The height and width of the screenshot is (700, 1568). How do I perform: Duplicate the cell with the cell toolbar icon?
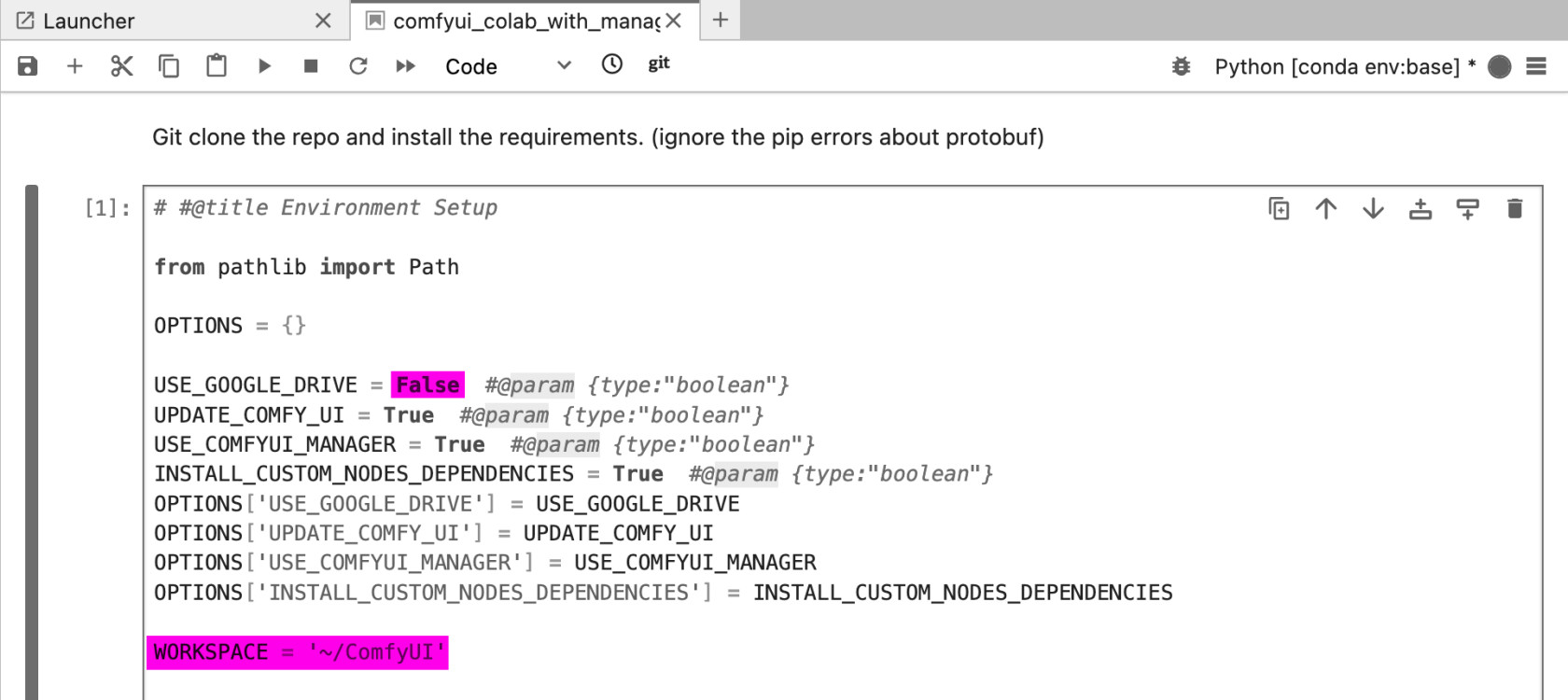coord(1280,209)
